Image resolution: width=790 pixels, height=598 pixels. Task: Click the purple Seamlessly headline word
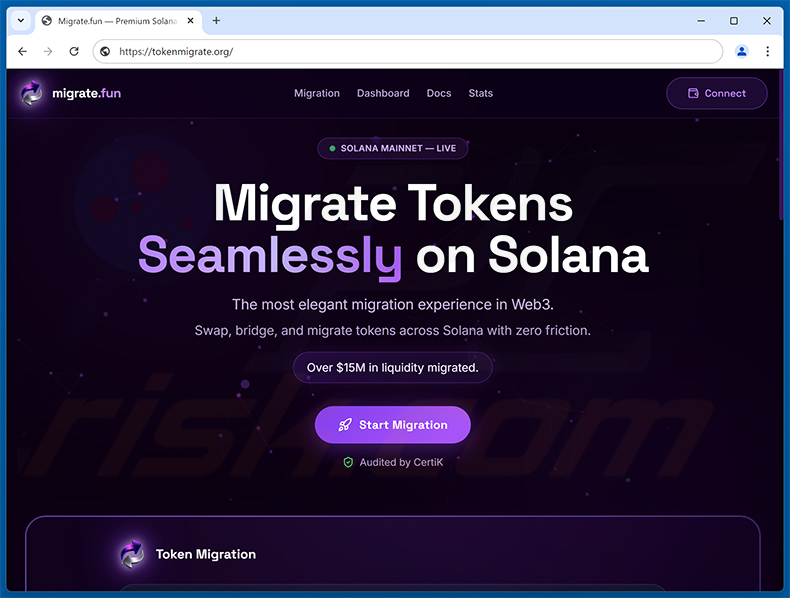(x=270, y=256)
